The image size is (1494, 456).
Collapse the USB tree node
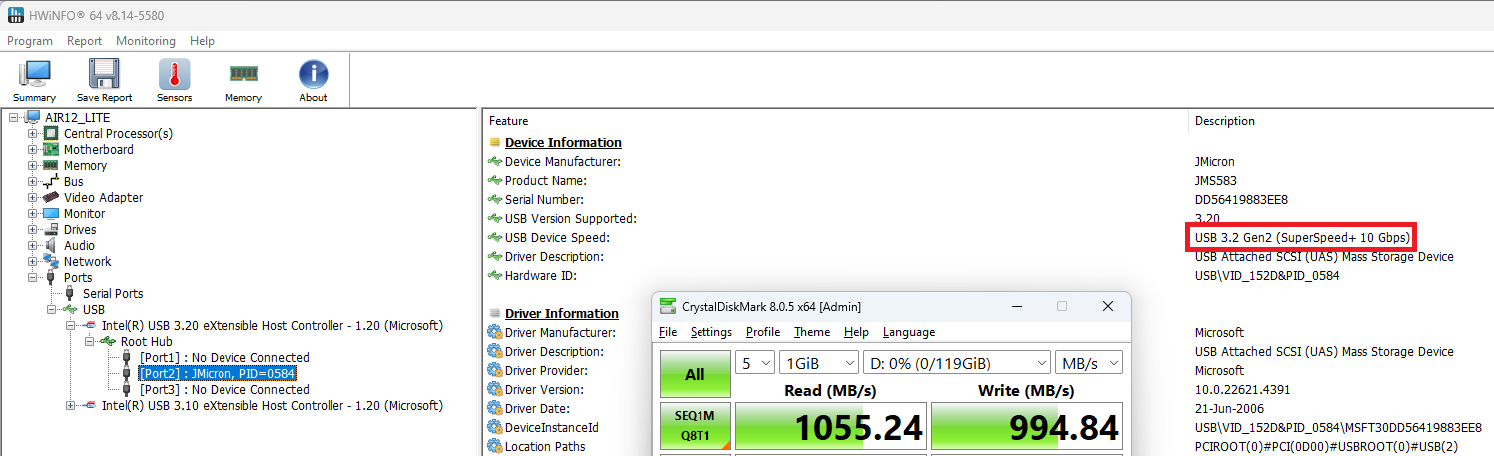click(52, 309)
